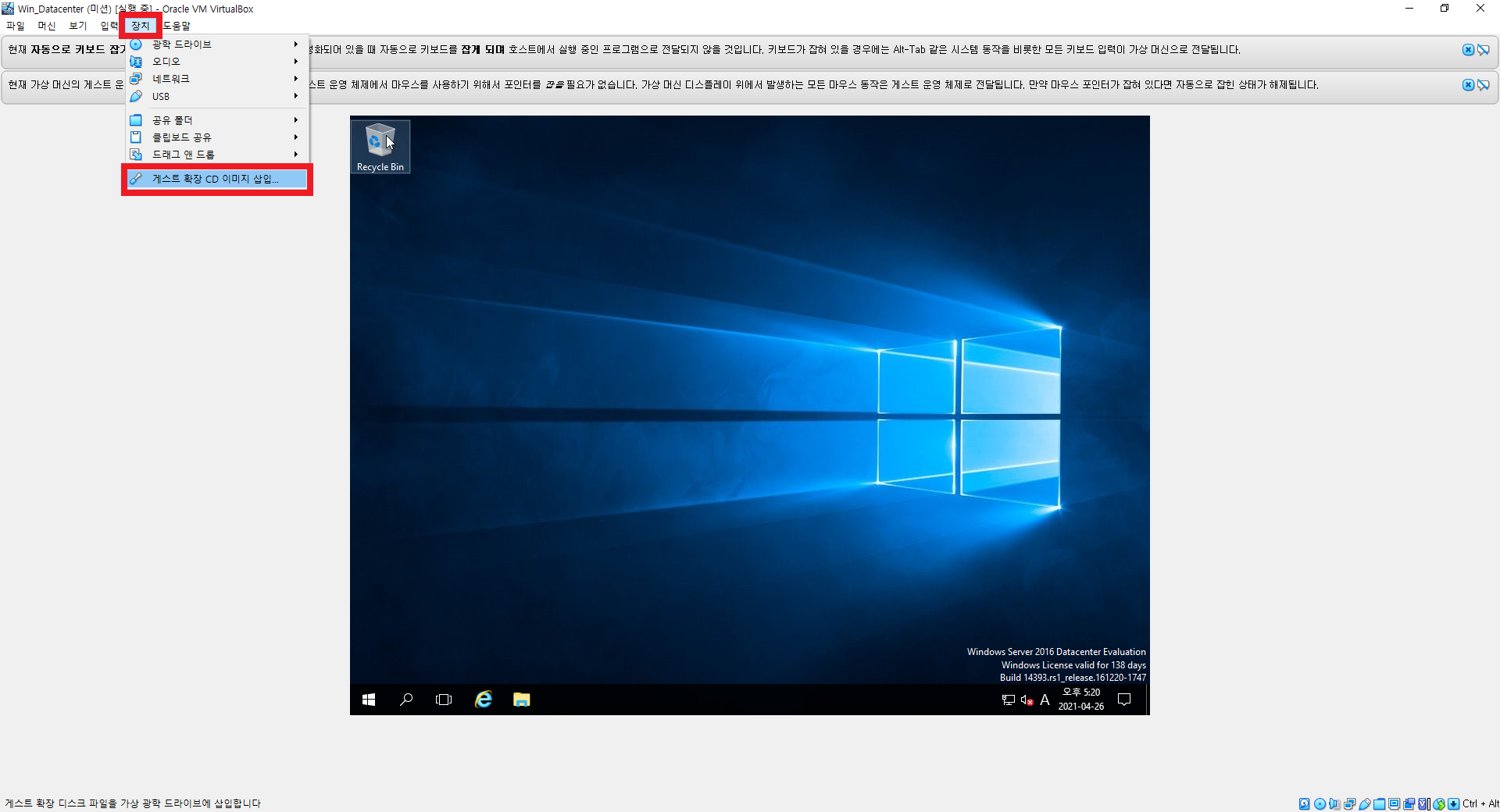Viewport: 1500px width, 812px height.
Task: Open the 보기 menu
Action: 77,26
